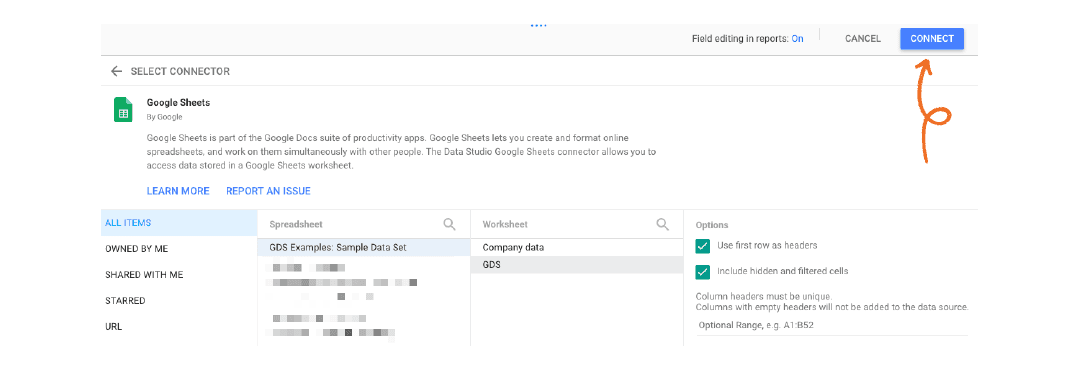Open the LEARN MORE link
This screenshot has height=370, width=1078.
tap(178, 191)
